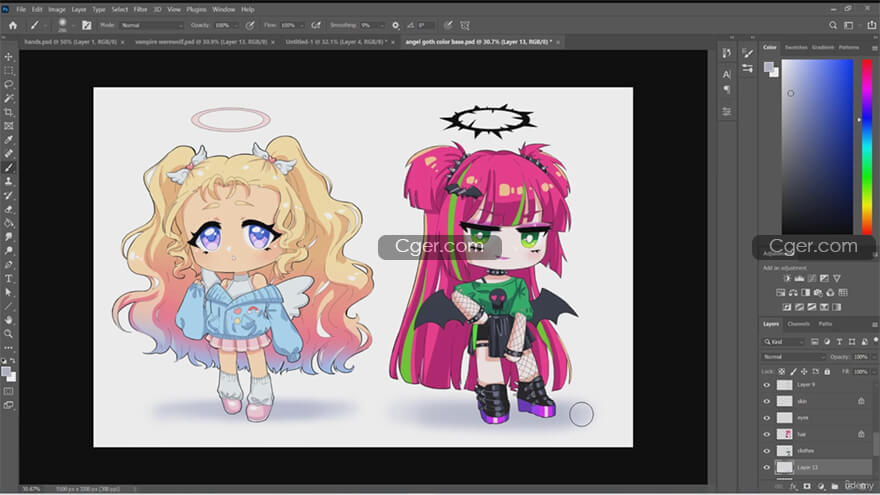Open layer filter Kind dropdown

click(x=783, y=342)
